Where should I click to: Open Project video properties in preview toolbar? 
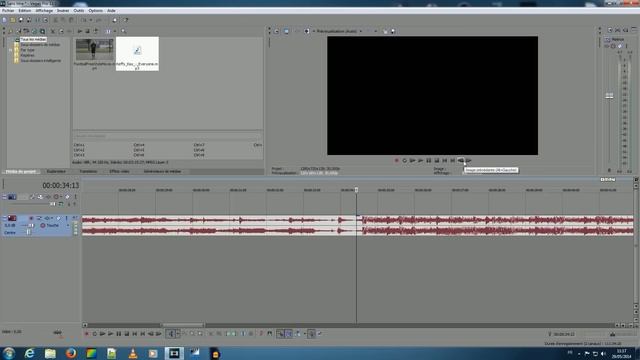pos(276,31)
